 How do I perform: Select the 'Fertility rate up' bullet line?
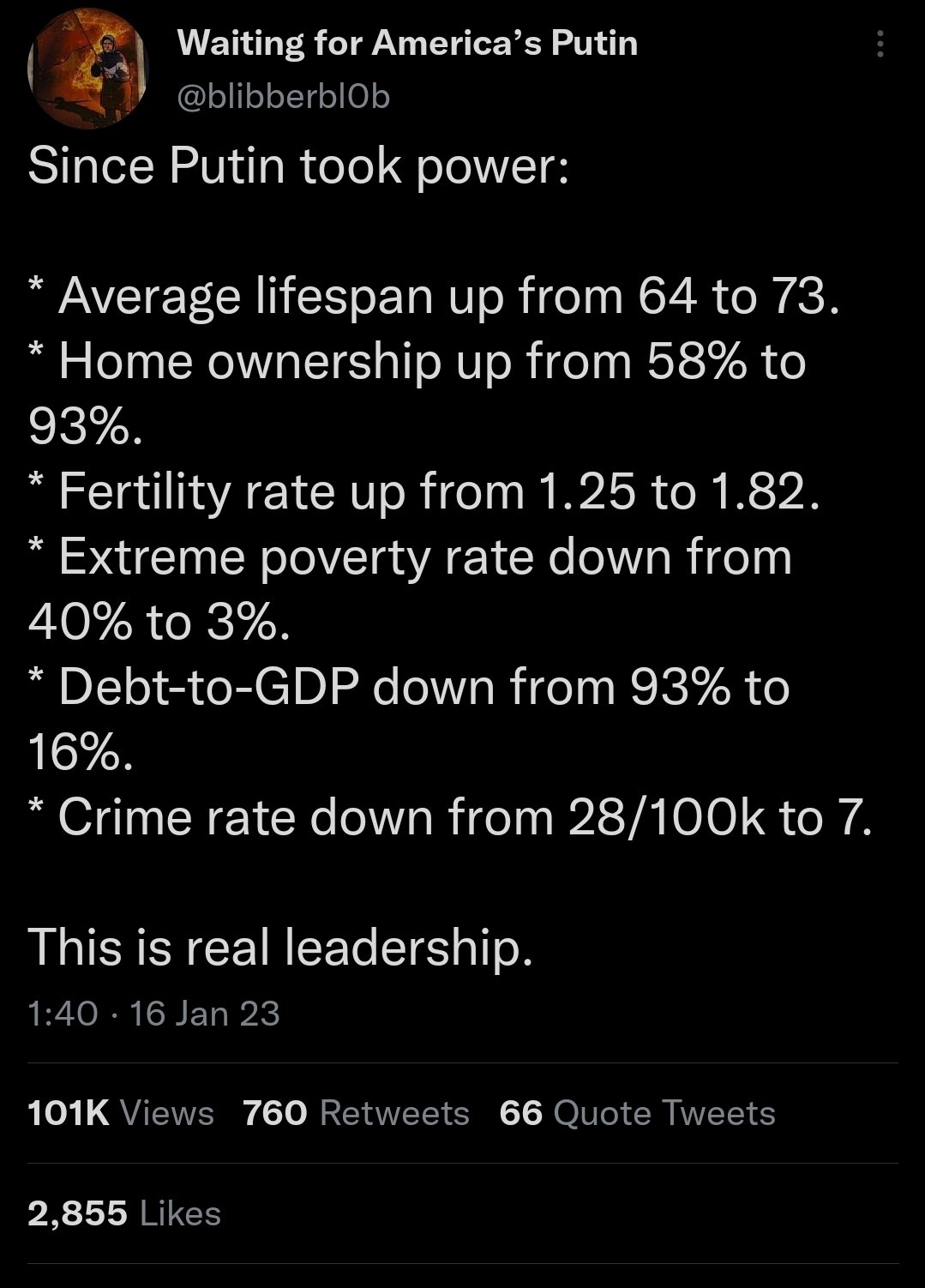click(x=424, y=491)
